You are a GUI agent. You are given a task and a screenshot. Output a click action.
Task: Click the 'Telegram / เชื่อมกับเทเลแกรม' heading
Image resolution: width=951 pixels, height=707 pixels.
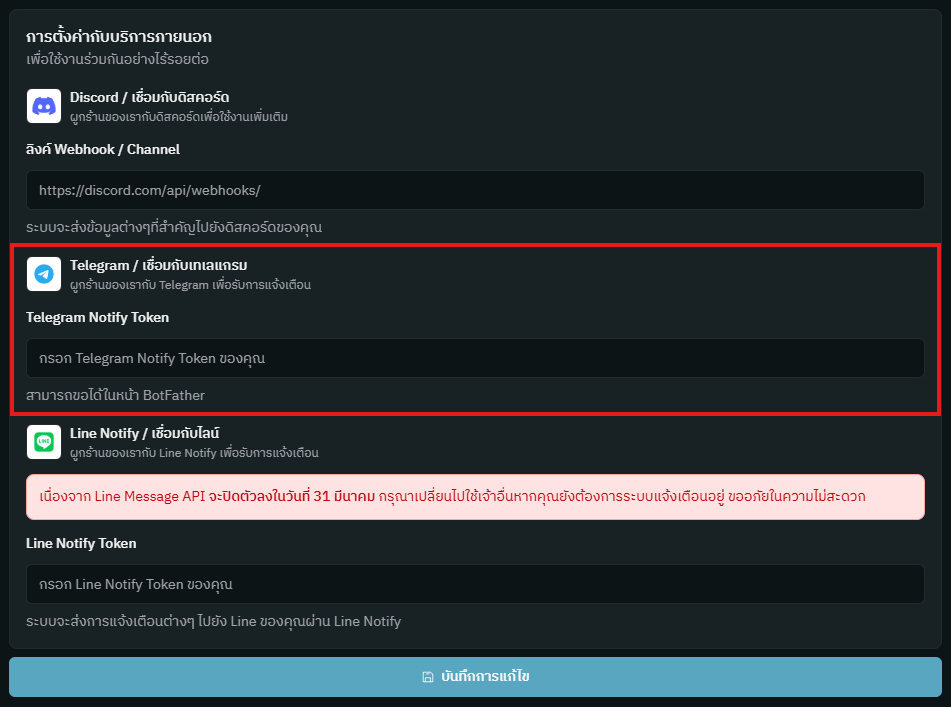[158, 265]
